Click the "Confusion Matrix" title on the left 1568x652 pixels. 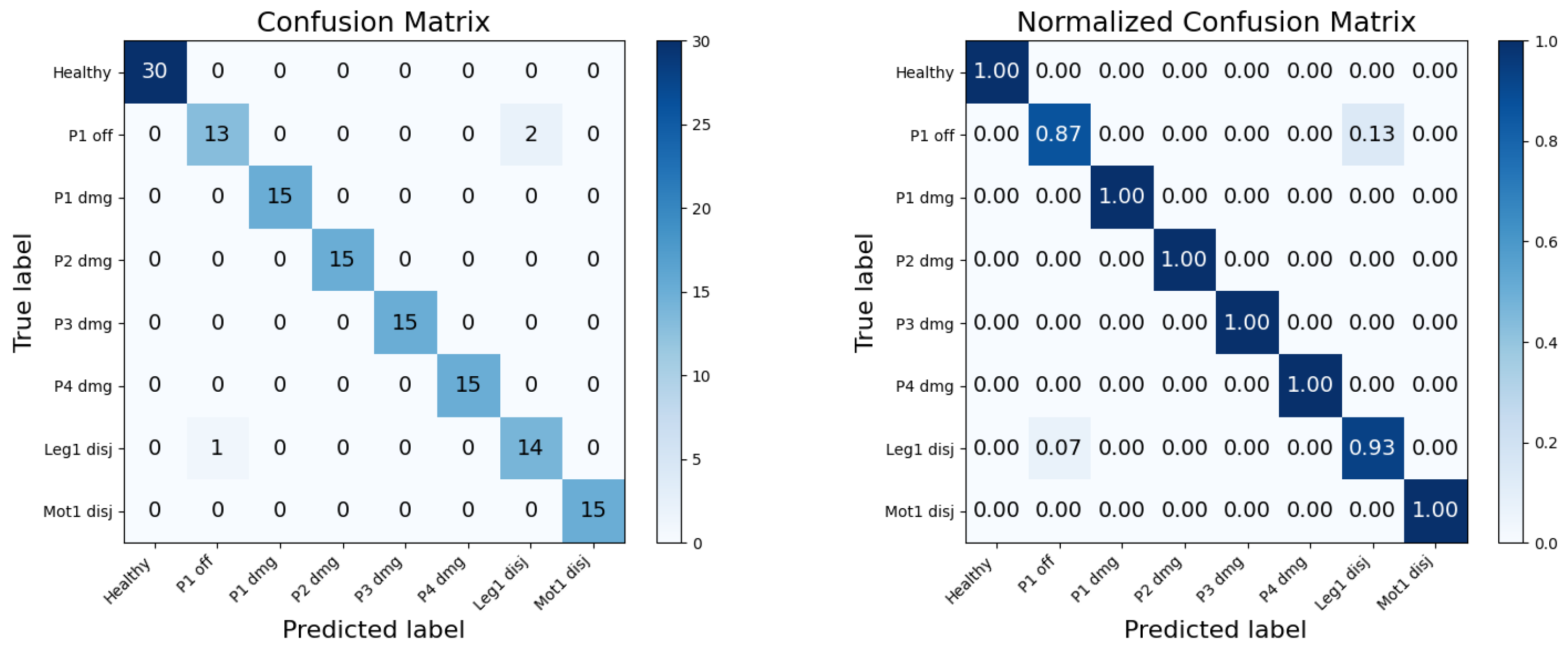click(x=373, y=22)
